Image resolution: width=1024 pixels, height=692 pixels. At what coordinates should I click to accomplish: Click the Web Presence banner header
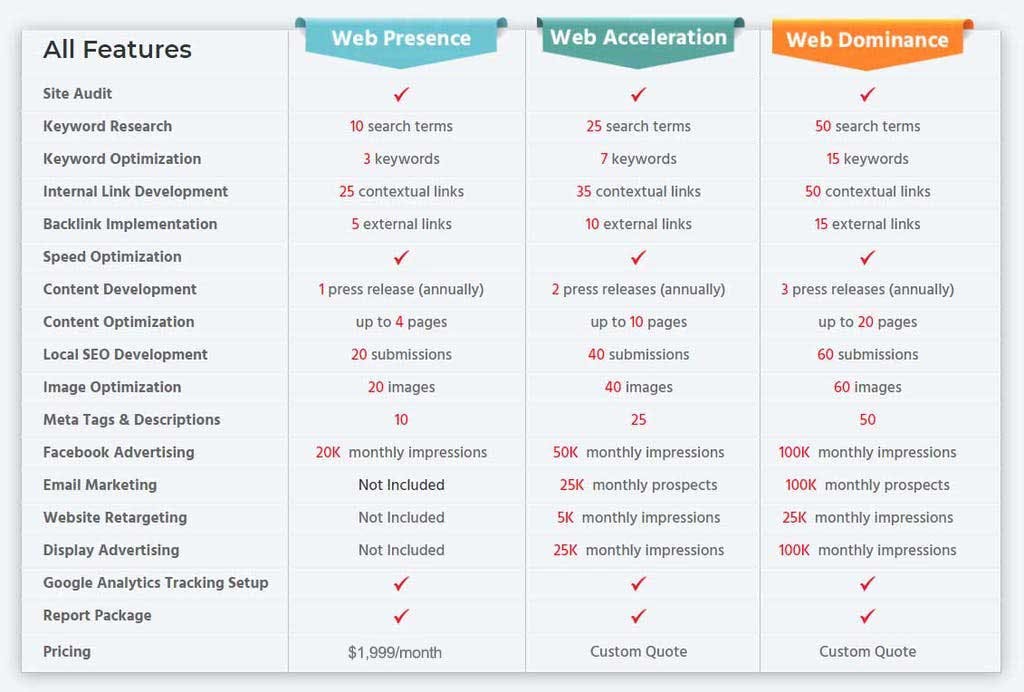401,42
